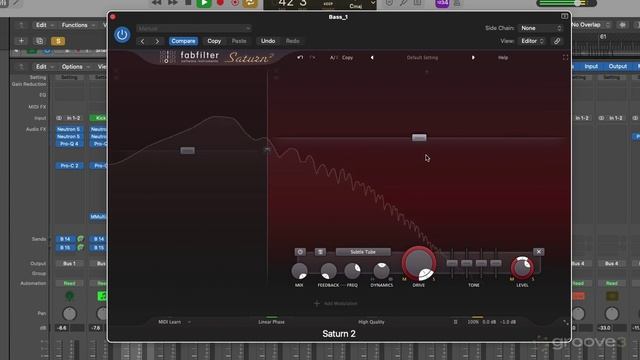Screen dimensions: 640x360
Task: Click the Compare button
Action: (183, 41)
